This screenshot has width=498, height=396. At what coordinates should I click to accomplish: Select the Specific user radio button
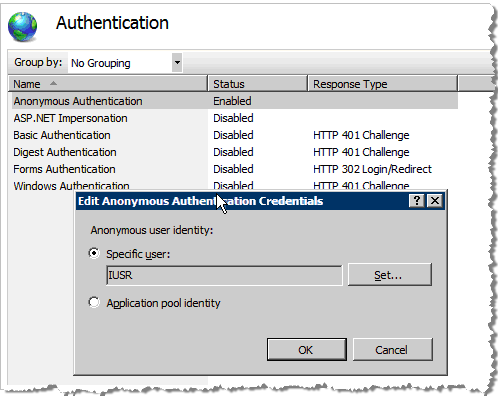point(94,254)
